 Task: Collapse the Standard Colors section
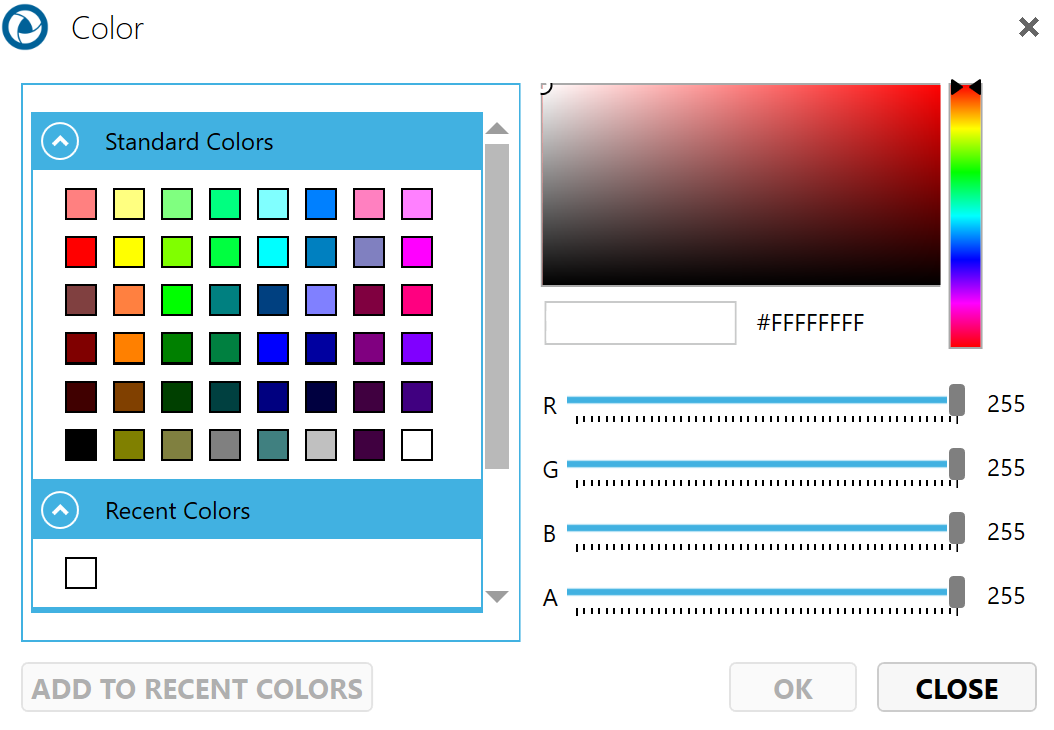(x=60, y=142)
